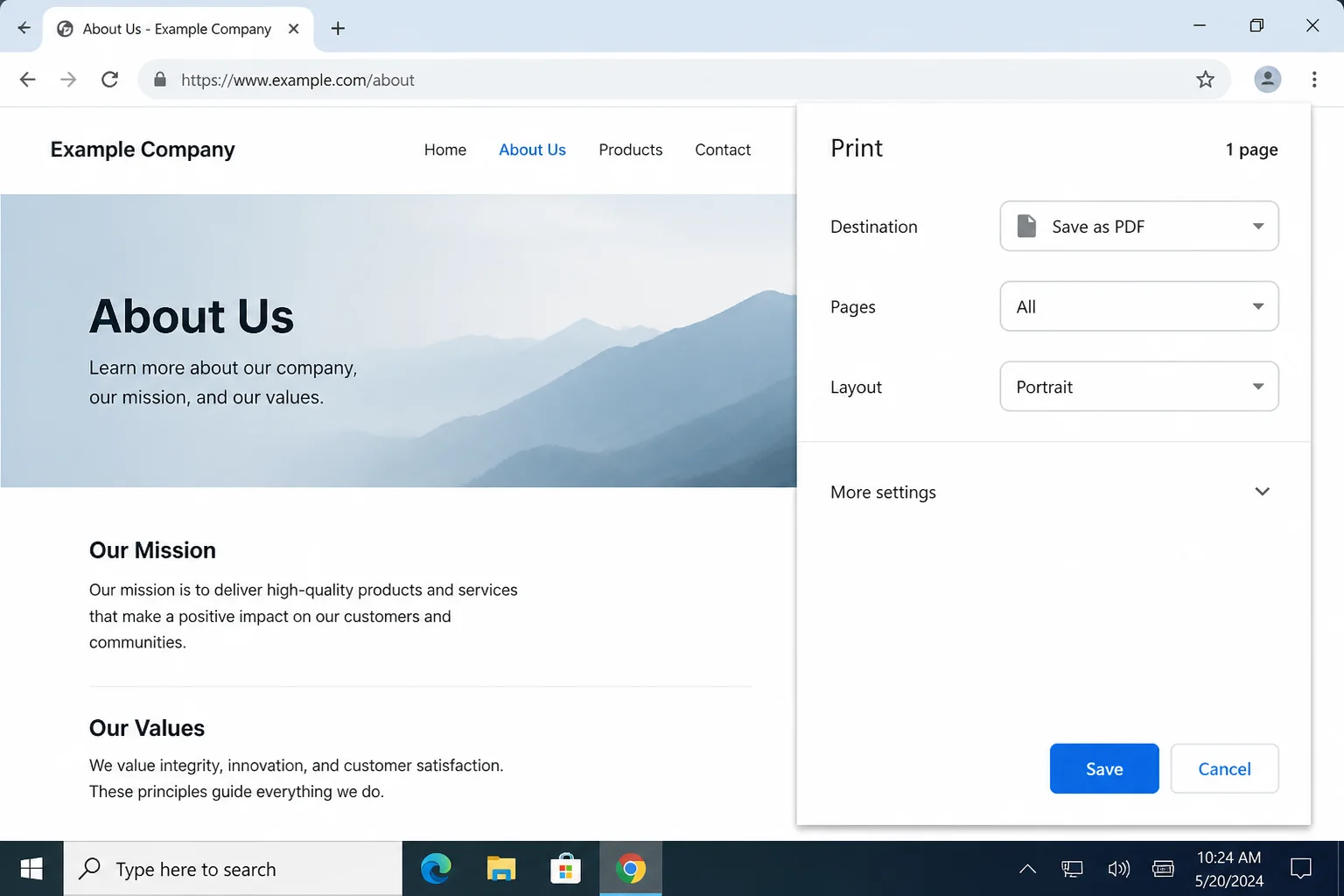Open the Pages dropdown set to All

click(x=1139, y=306)
